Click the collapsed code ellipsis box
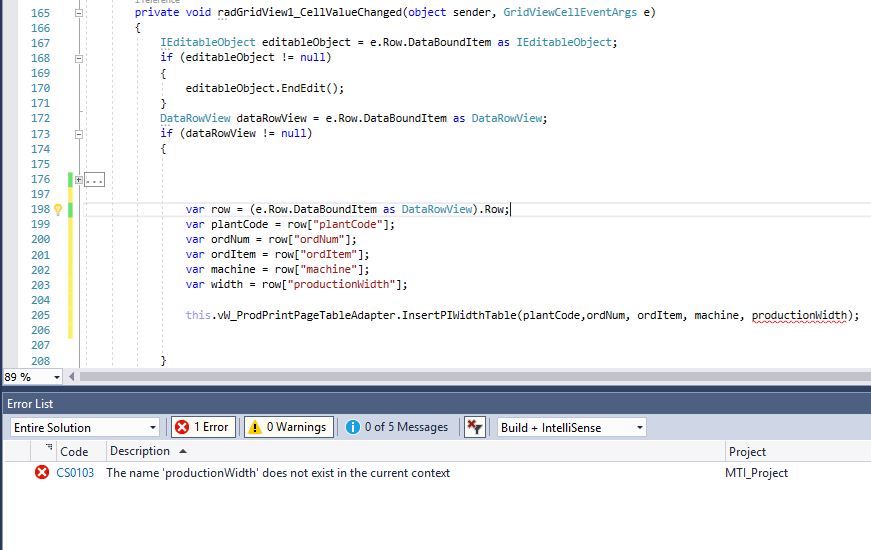This screenshot has height=550, width=871. pyautogui.click(x=94, y=179)
